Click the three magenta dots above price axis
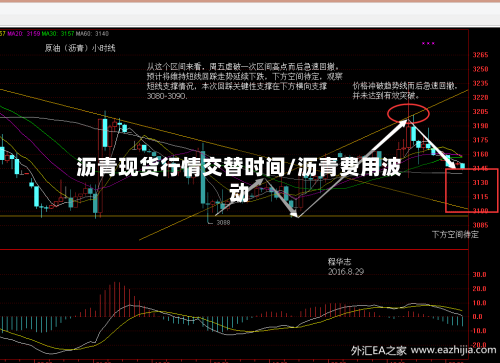Image resolution: width=500 pixels, height=363 pixels. (x=428, y=43)
